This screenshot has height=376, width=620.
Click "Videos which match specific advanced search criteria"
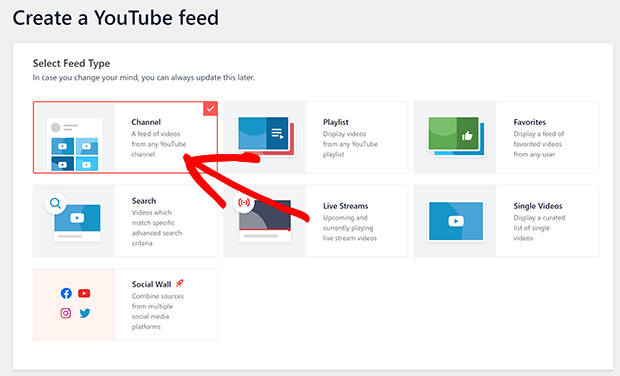157,228
